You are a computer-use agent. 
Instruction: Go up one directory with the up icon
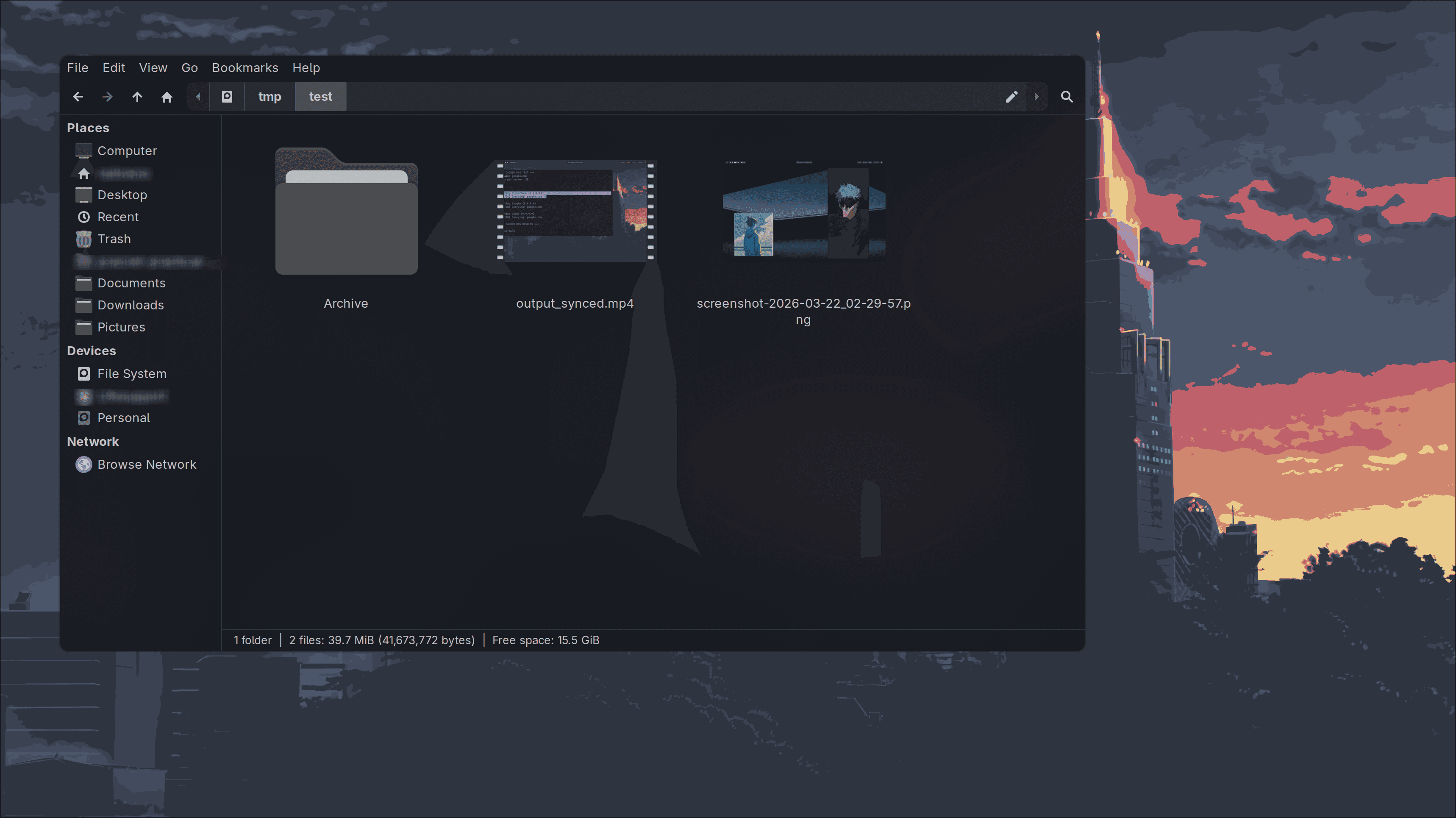(x=137, y=97)
